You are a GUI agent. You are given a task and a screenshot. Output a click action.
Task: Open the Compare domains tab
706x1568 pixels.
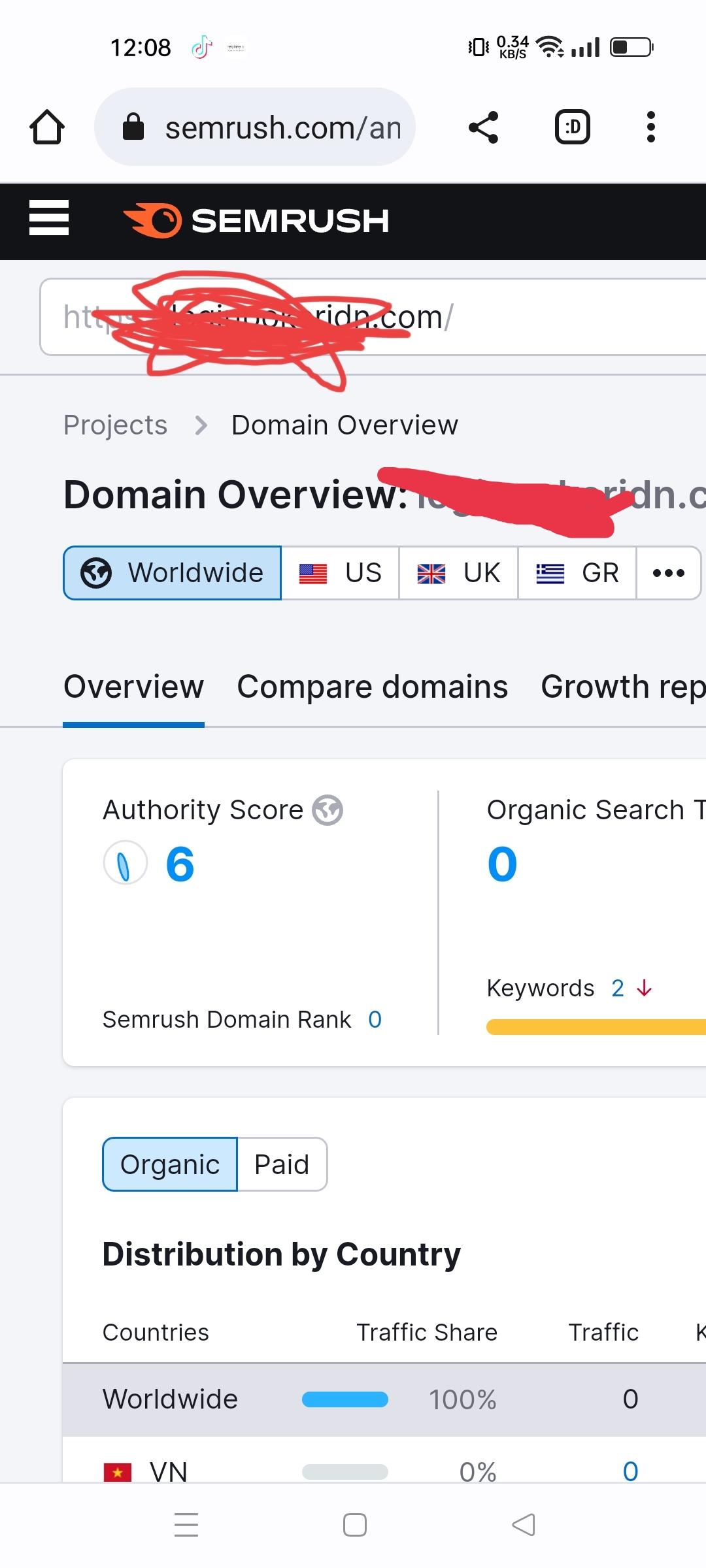(373, 687)
